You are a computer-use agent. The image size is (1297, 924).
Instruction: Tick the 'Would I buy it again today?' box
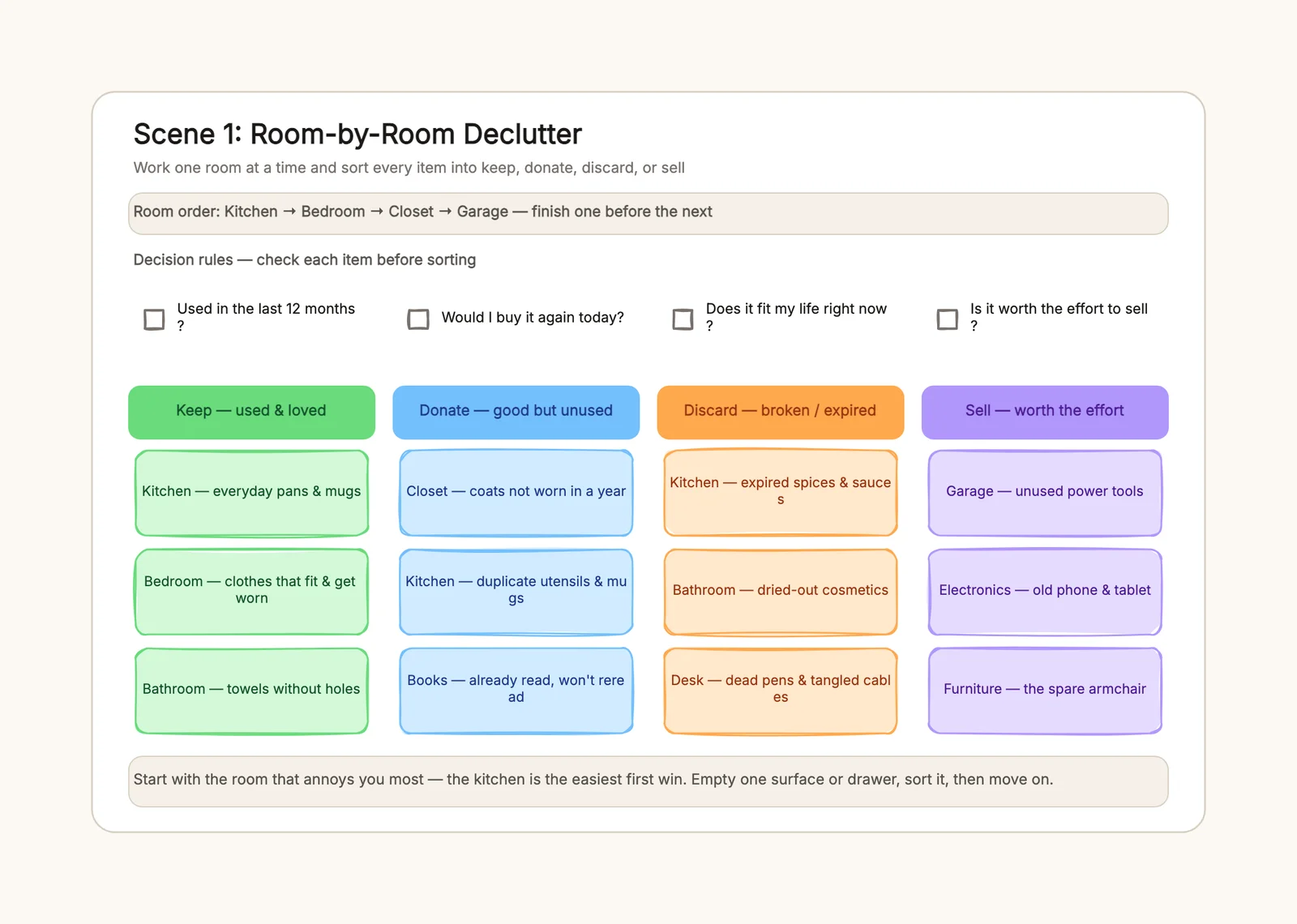(418, 319)
